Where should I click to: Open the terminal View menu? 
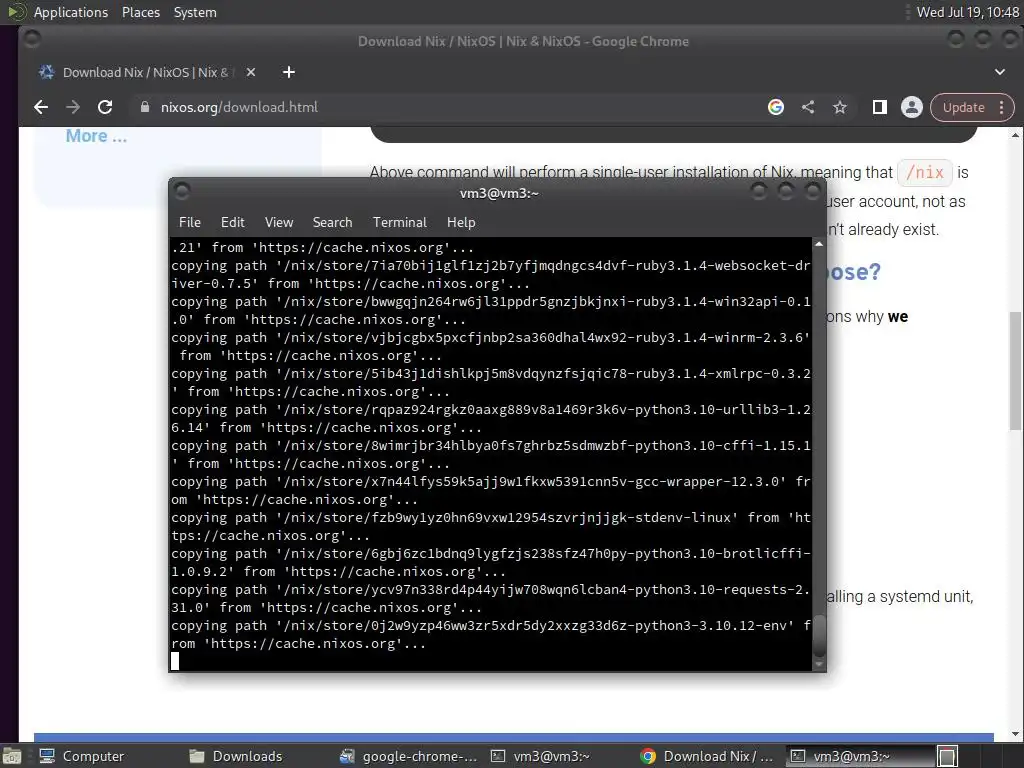(279, 223)
